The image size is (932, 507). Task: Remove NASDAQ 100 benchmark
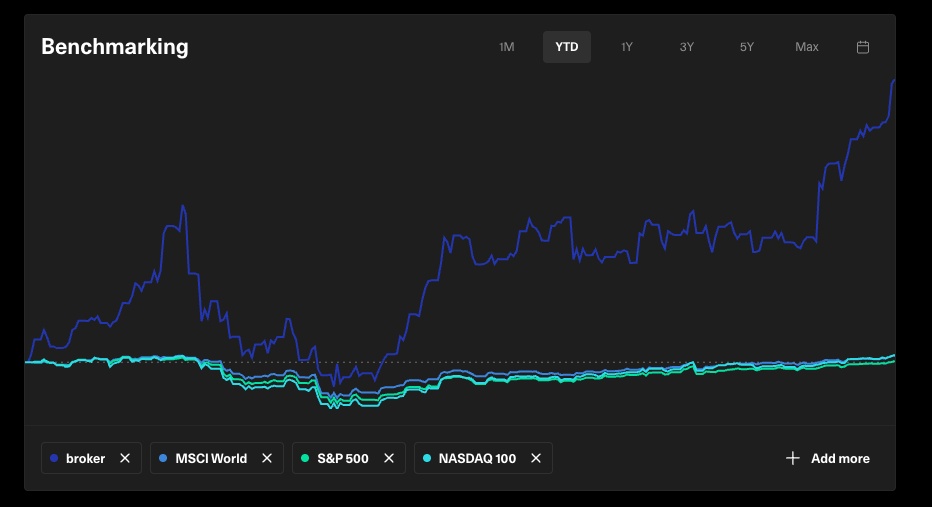[x=536, y=458]
